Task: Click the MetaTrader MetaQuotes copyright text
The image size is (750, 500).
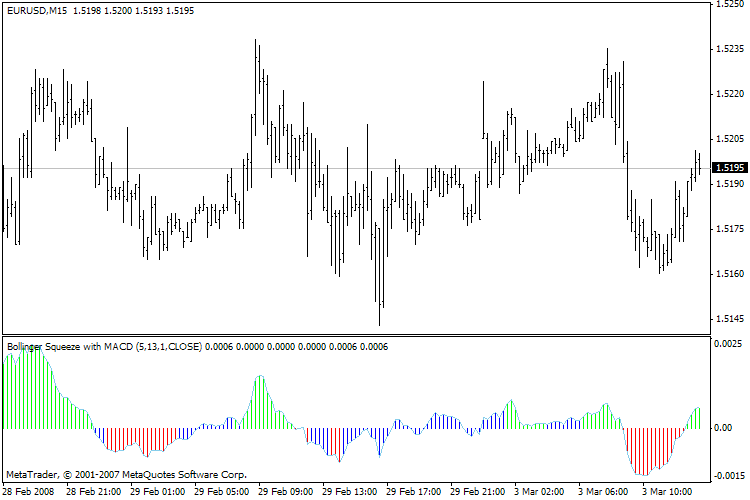Action: pos(127,475)
